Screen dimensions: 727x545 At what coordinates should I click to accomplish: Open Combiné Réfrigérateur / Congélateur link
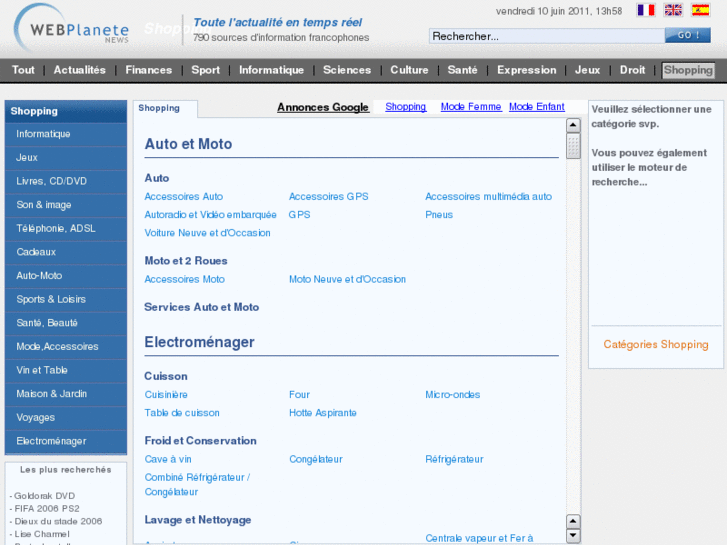[x=197, y=485]
